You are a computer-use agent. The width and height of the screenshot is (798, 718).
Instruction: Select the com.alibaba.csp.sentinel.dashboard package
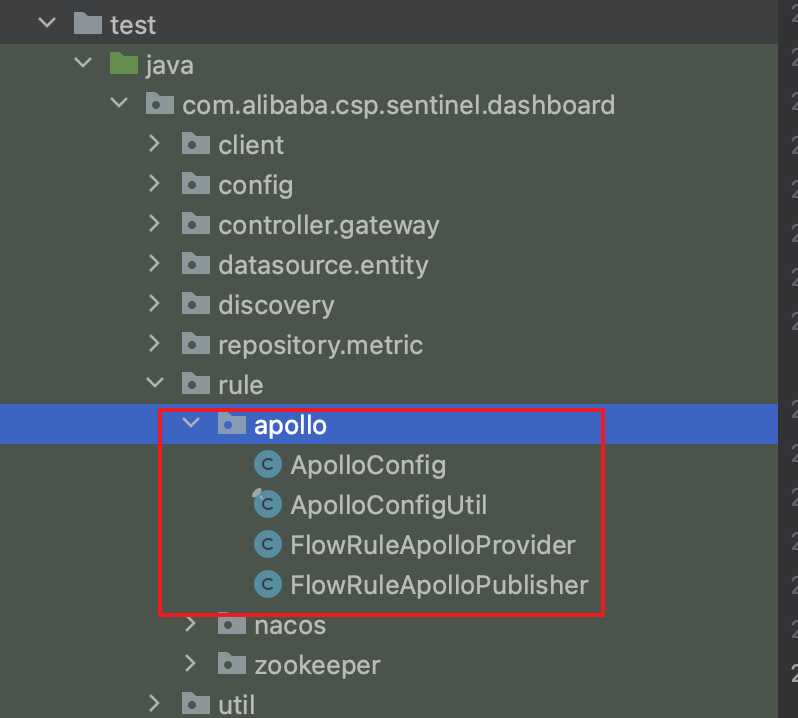click(x=398, y=105)
